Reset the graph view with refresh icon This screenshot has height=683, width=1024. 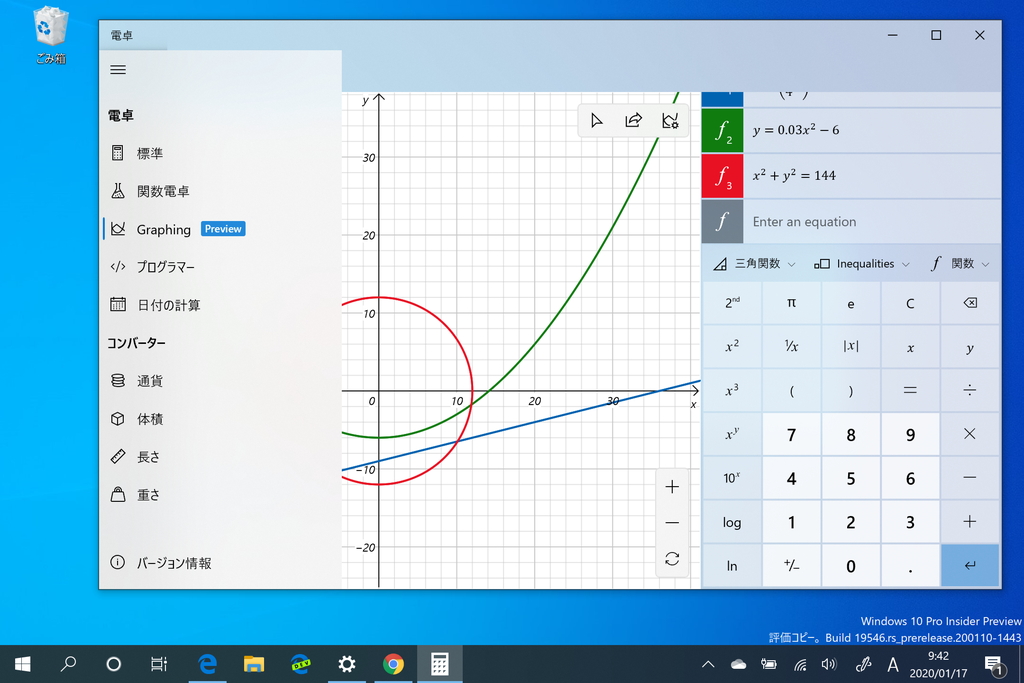672,561
